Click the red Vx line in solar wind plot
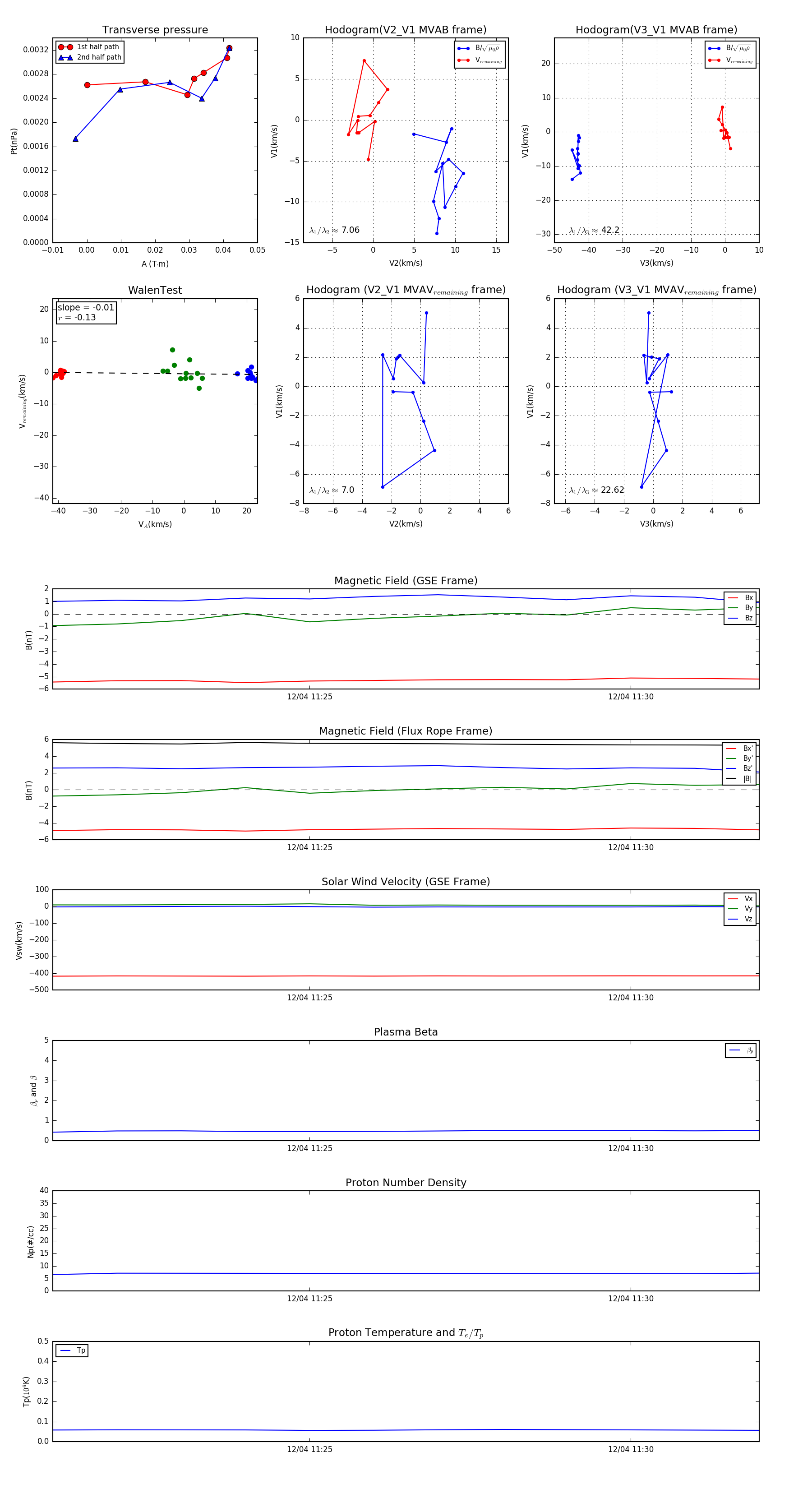 coord(406,976)
